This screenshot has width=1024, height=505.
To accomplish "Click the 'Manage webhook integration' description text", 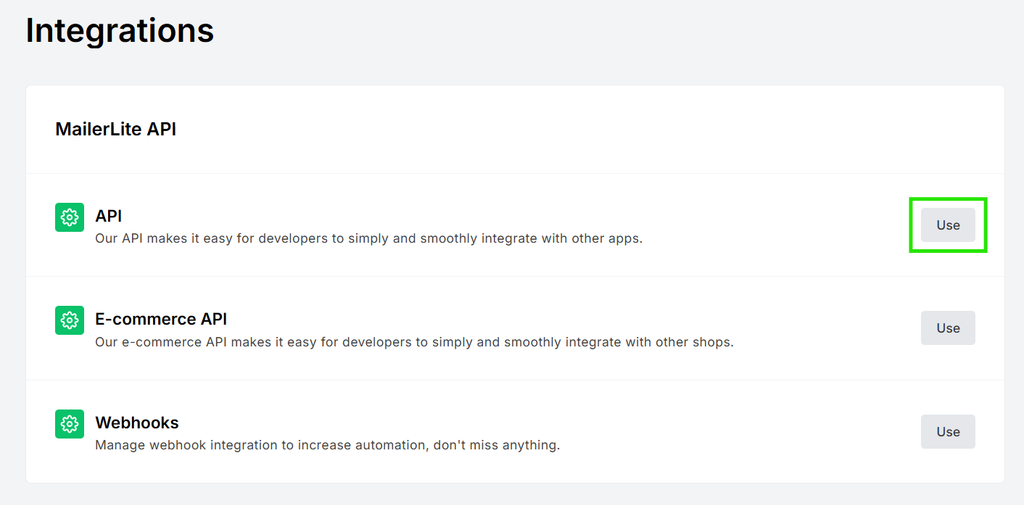I will (x=328, y=446).
